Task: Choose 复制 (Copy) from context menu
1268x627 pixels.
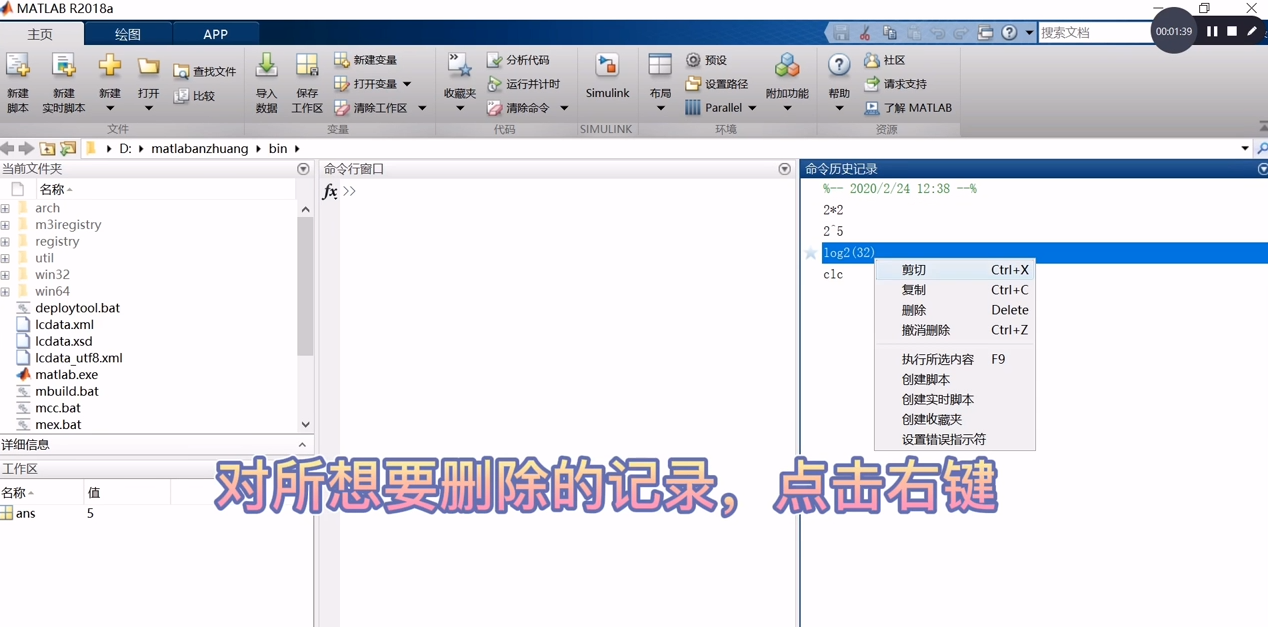Action: point(955,290)
